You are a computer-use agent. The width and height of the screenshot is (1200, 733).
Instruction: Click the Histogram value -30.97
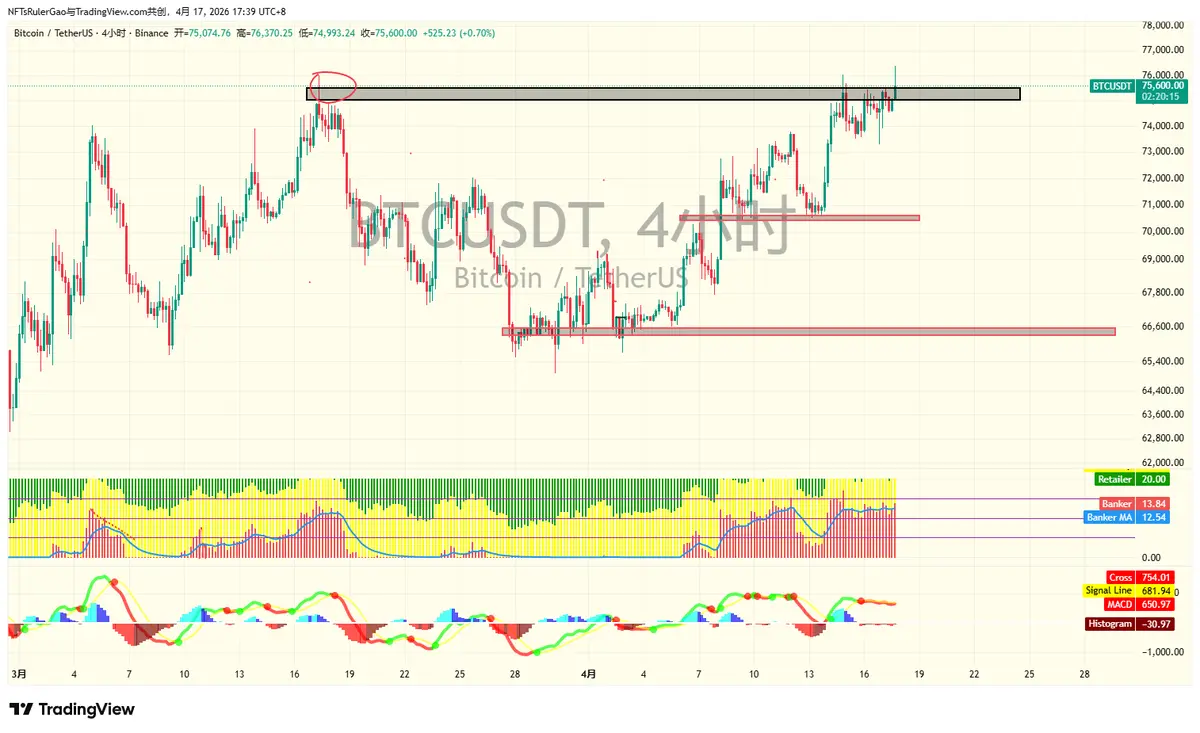1155,624
